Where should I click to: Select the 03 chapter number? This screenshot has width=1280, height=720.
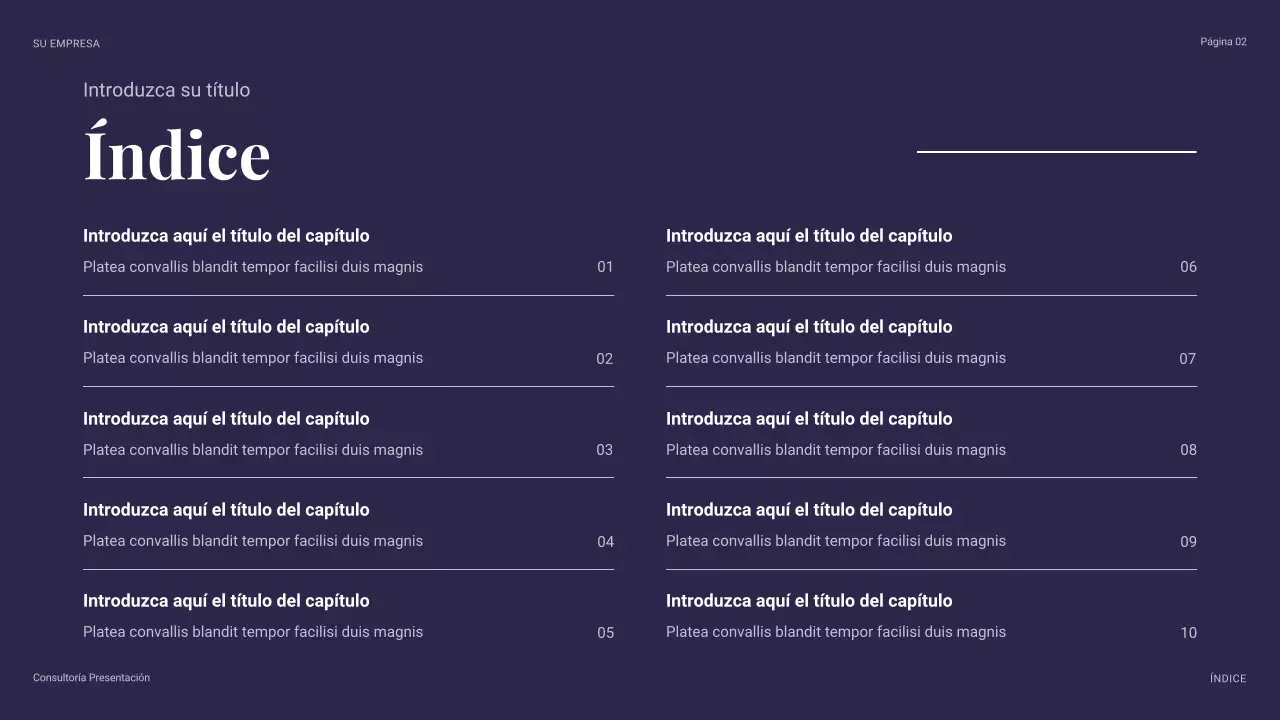(x=605, y=450)
